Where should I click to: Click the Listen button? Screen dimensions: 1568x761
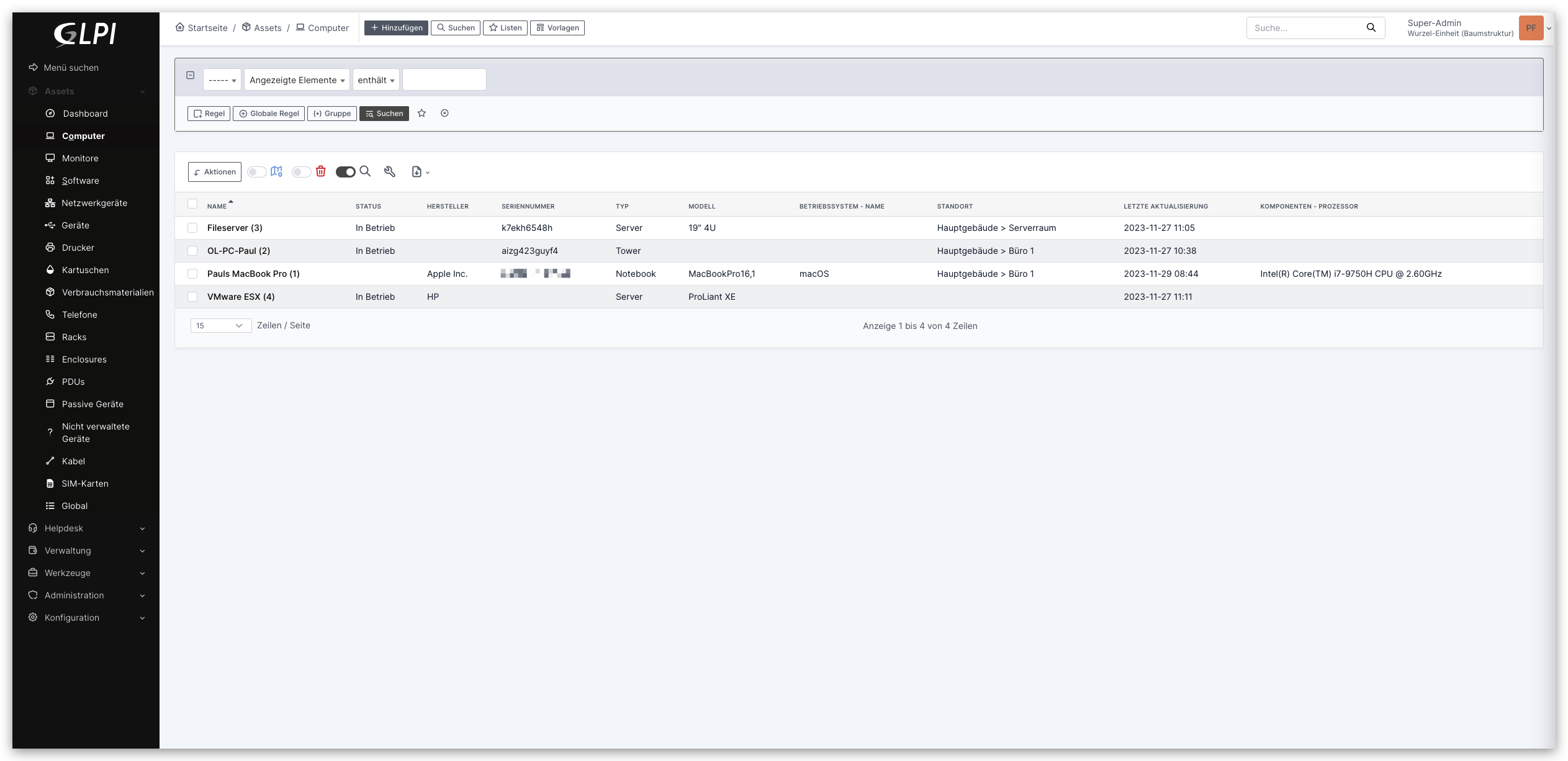[x=505, y=28]
